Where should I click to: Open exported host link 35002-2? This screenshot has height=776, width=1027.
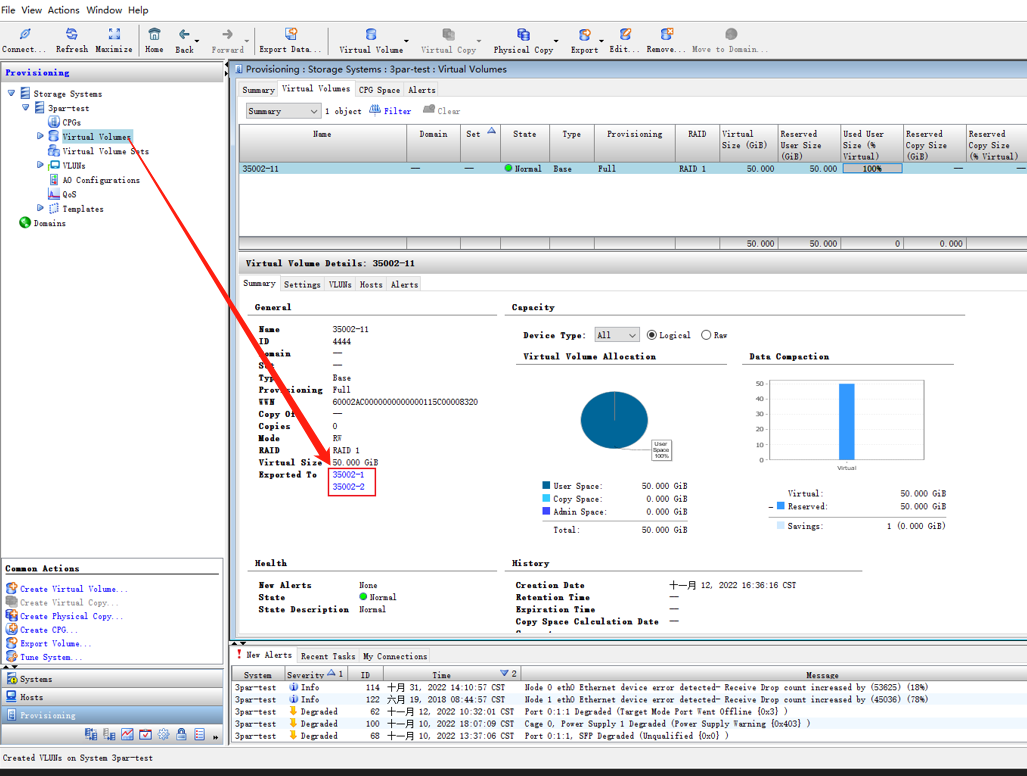coord(348,487)
